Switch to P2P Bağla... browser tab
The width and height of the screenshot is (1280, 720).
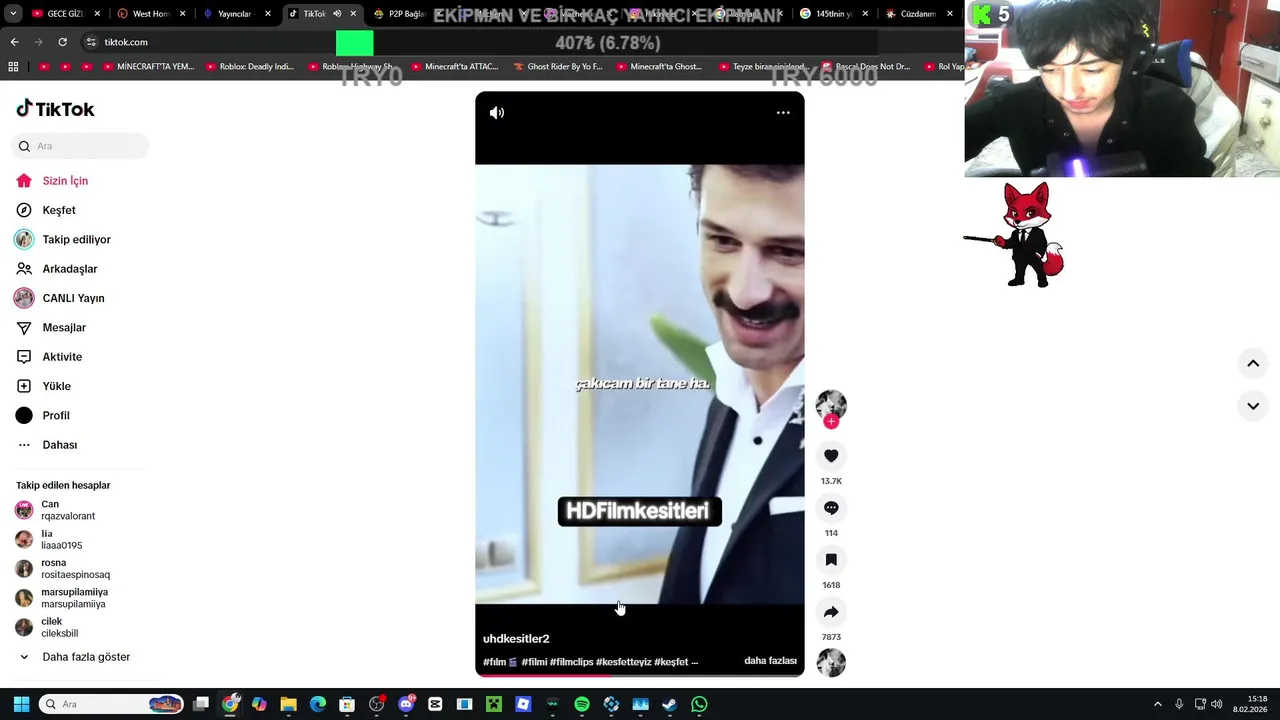tap(406, 14)
